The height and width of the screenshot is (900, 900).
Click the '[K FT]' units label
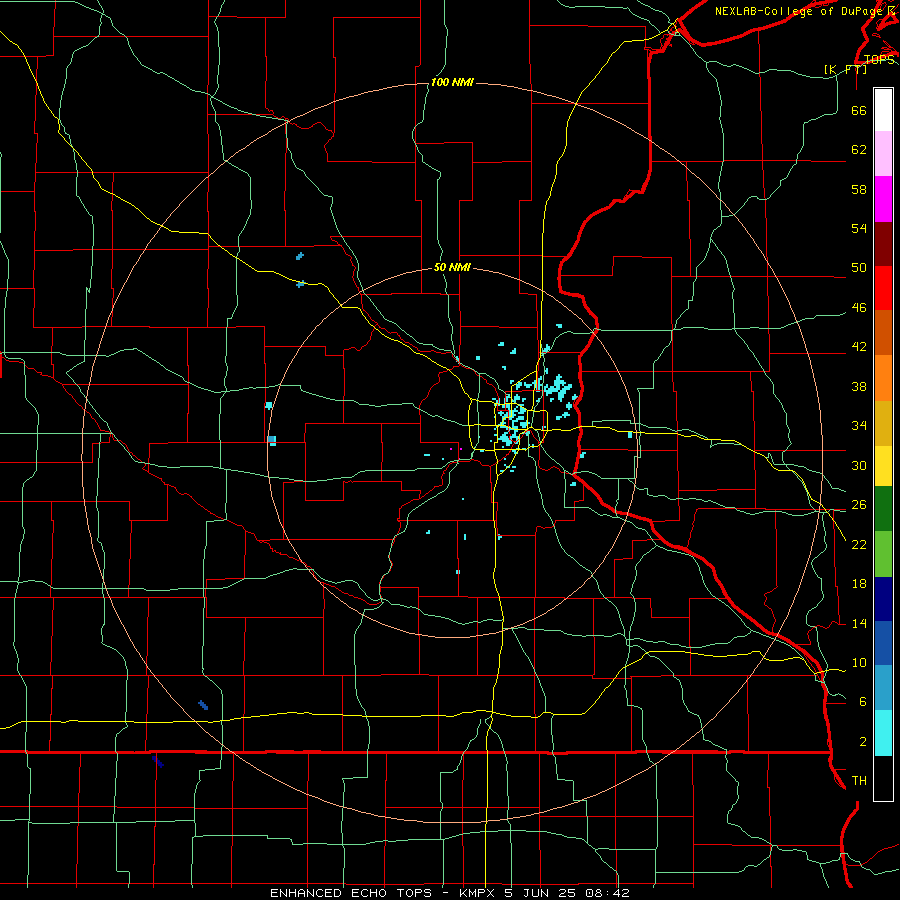coord(845,69)
